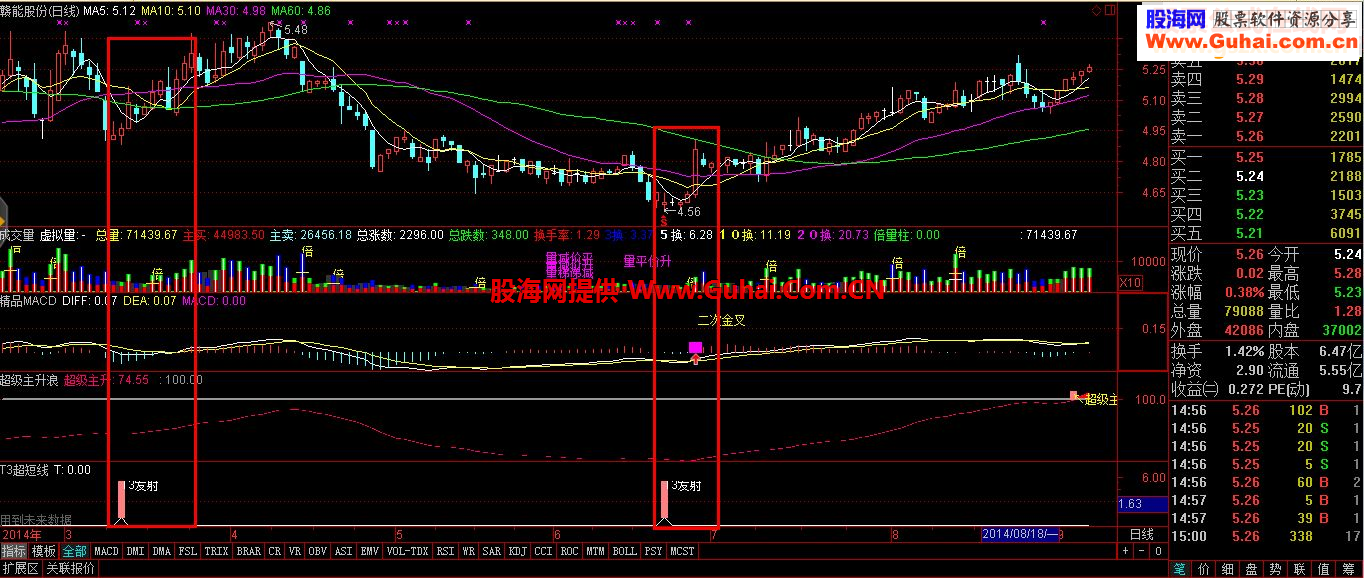Viewport: 1364px width, 578px height.
Task: Click the plus zoom button under 日线
Action: [1125, 551]
